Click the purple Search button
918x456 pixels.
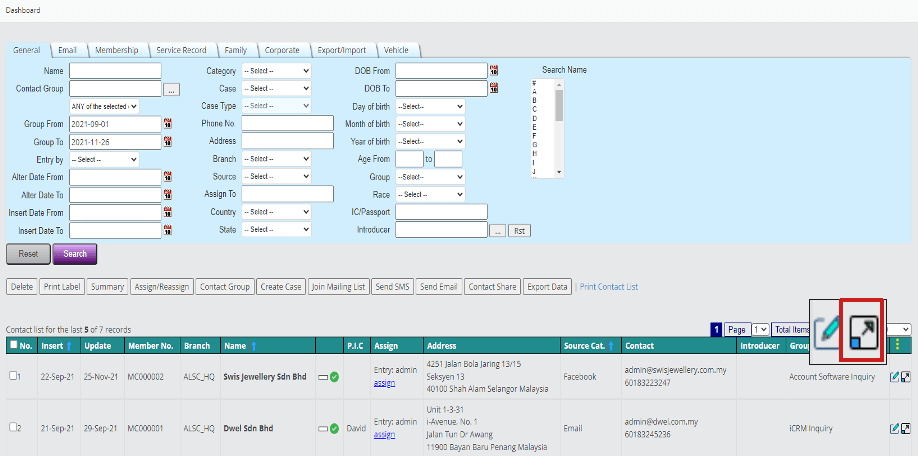pyautogui.click(x=75, y=254)
